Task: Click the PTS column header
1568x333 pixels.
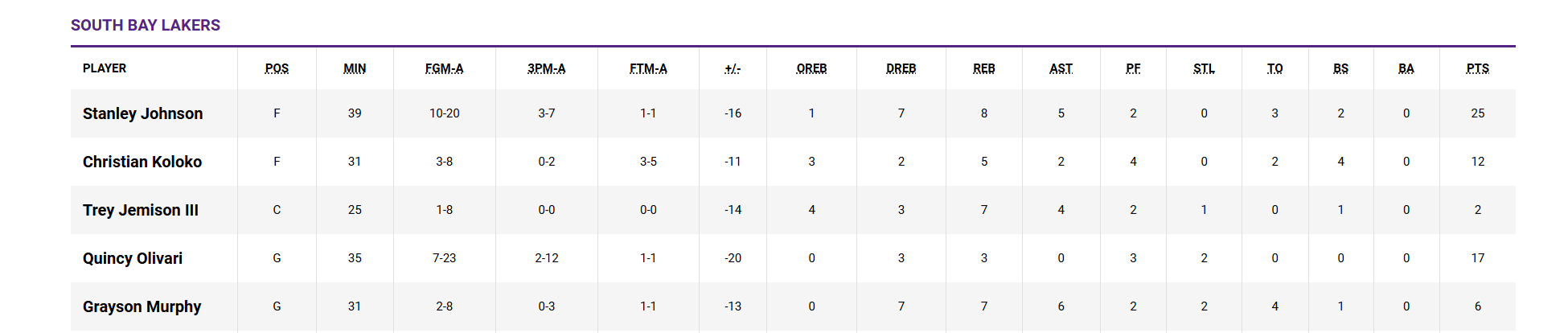Action: [x=1478, y=68]
